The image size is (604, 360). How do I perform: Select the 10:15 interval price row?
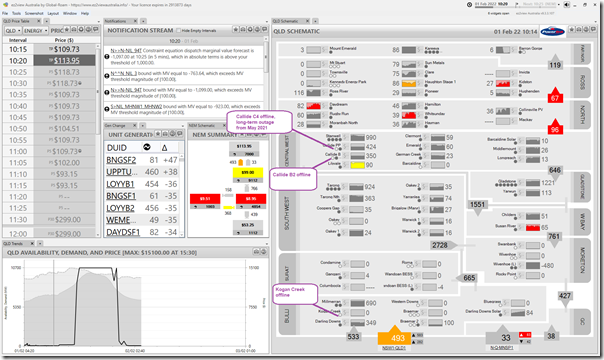point(49,49)
